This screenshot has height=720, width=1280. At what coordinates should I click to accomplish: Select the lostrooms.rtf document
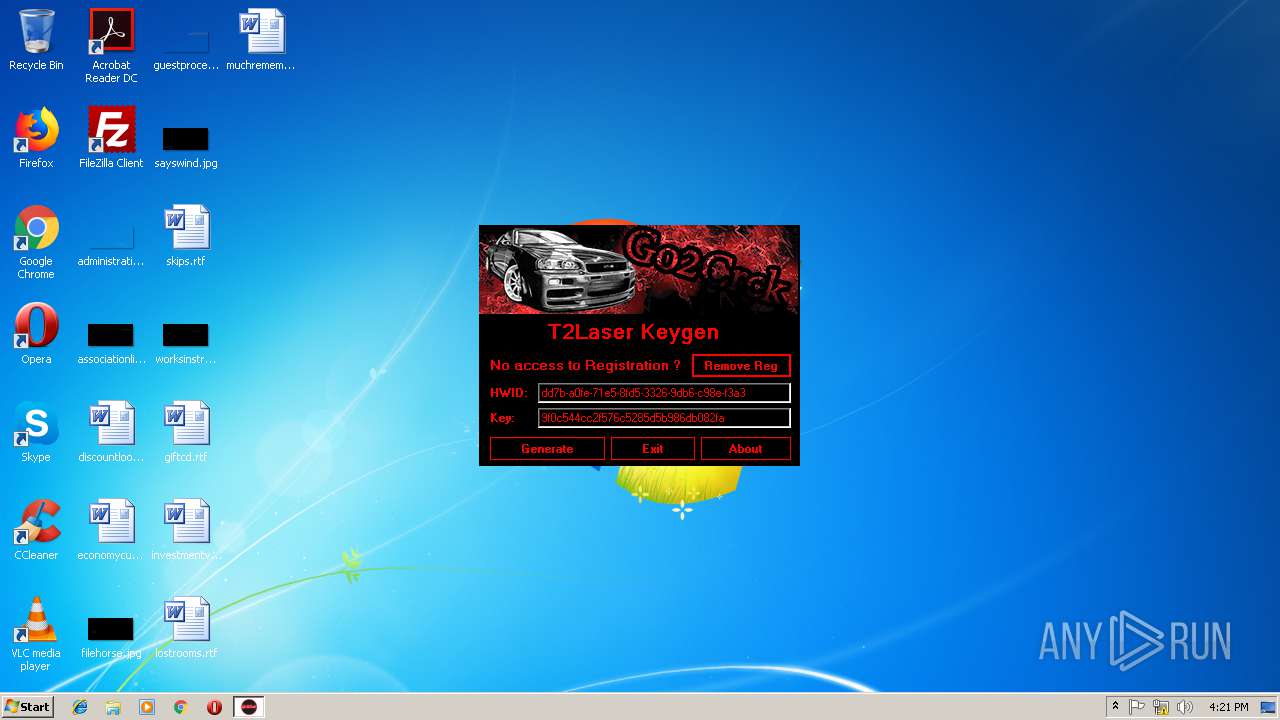tap(186, 628)
